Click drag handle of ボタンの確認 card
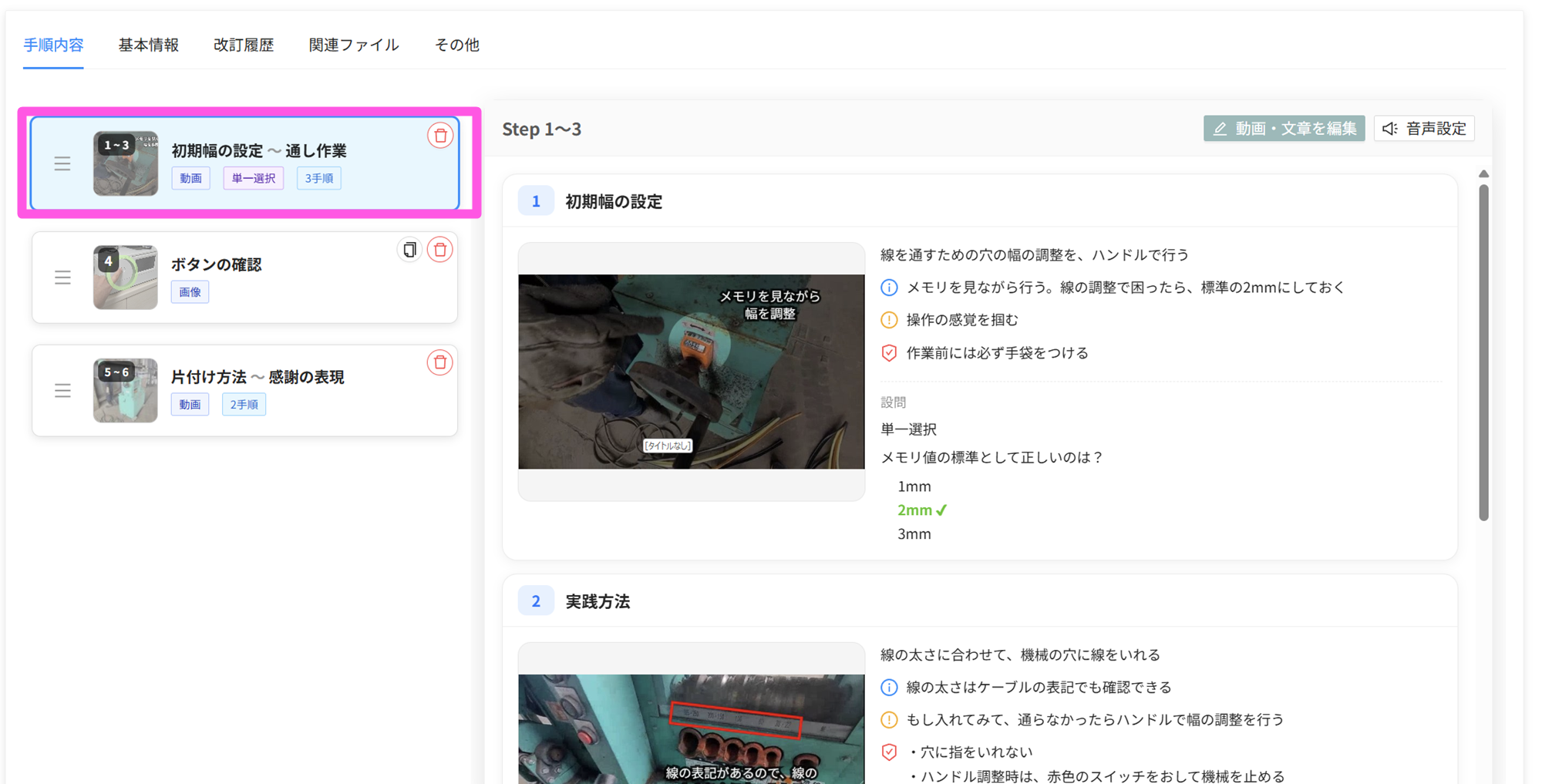Viewport: 1542px width, 784px height. (62, 278)
